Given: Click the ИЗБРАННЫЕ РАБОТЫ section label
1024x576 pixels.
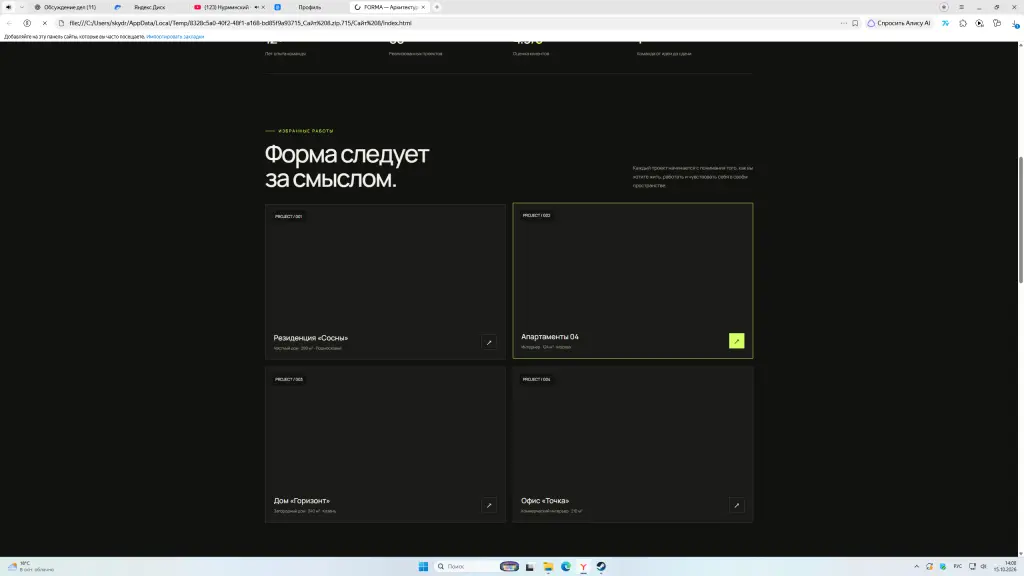Looking at the screenshot, I should click(306, 131).
